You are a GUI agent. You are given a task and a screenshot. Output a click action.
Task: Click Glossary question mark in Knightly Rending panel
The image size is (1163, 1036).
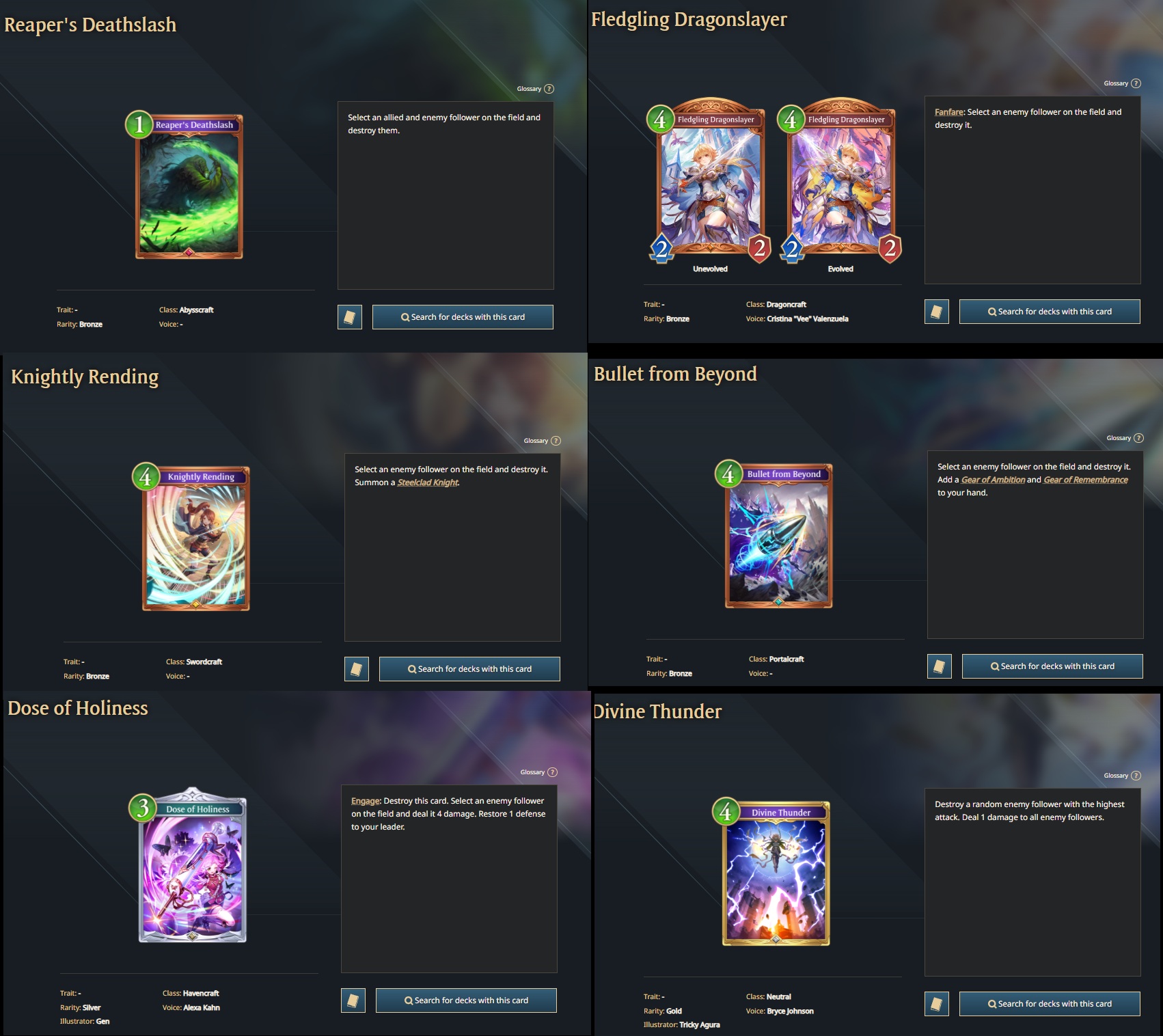[556, 441]
